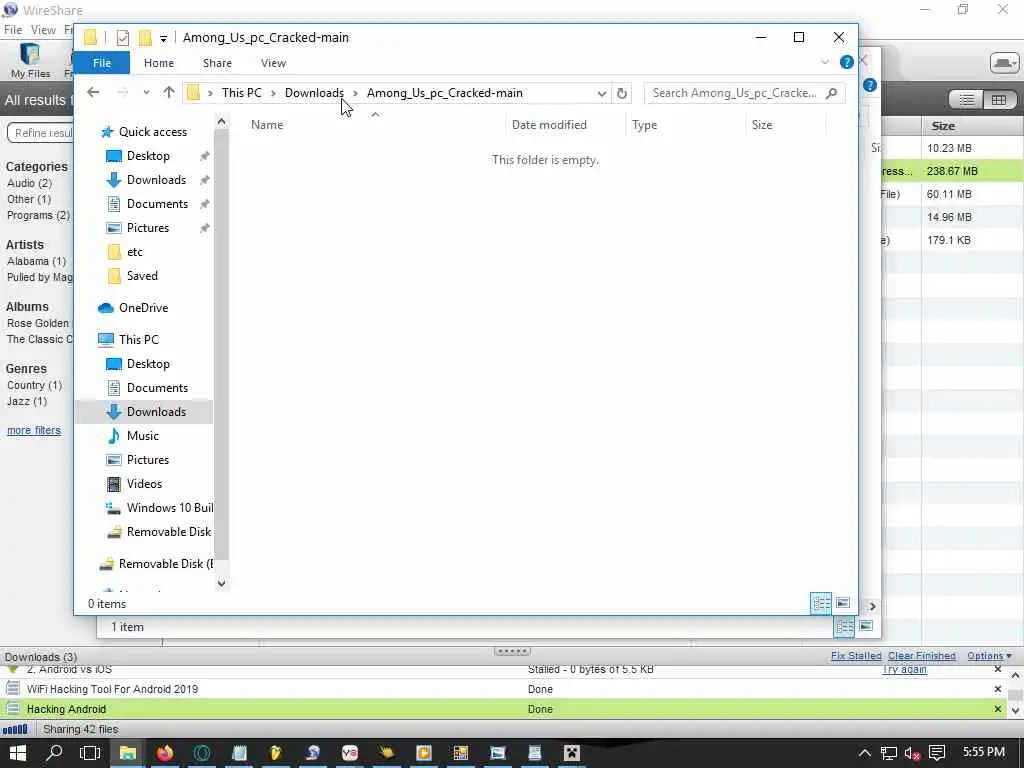Open Explorer help question mark icon
This screenshot has width=1024, height=768.
coord(846,63)
